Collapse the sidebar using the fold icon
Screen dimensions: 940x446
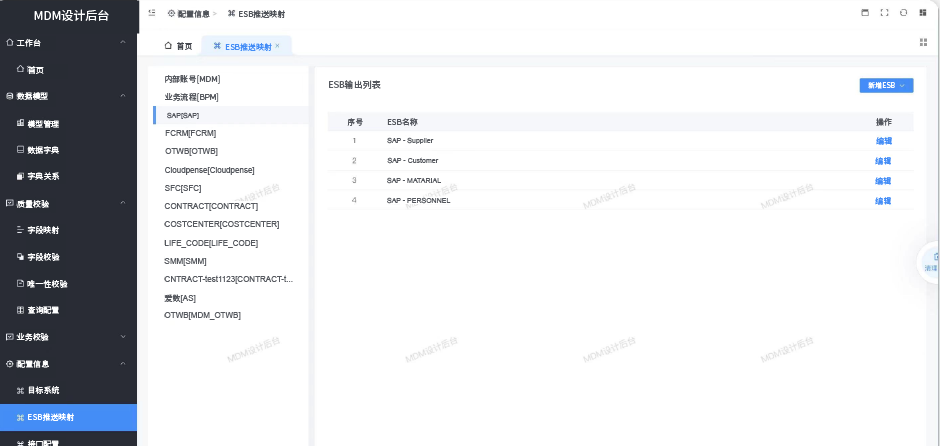[x=151, y=13]
